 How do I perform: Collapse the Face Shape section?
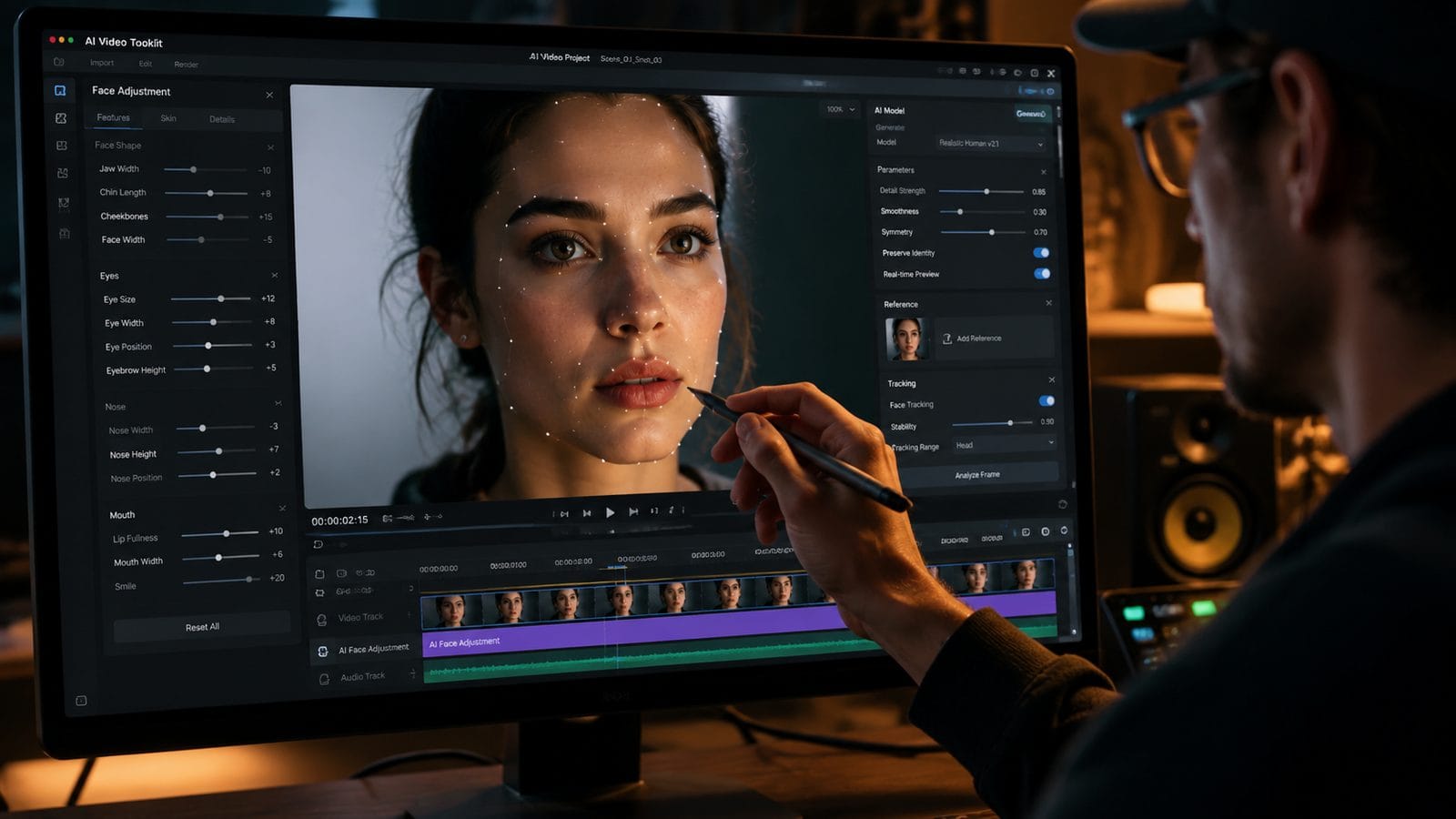click(270, 147)
